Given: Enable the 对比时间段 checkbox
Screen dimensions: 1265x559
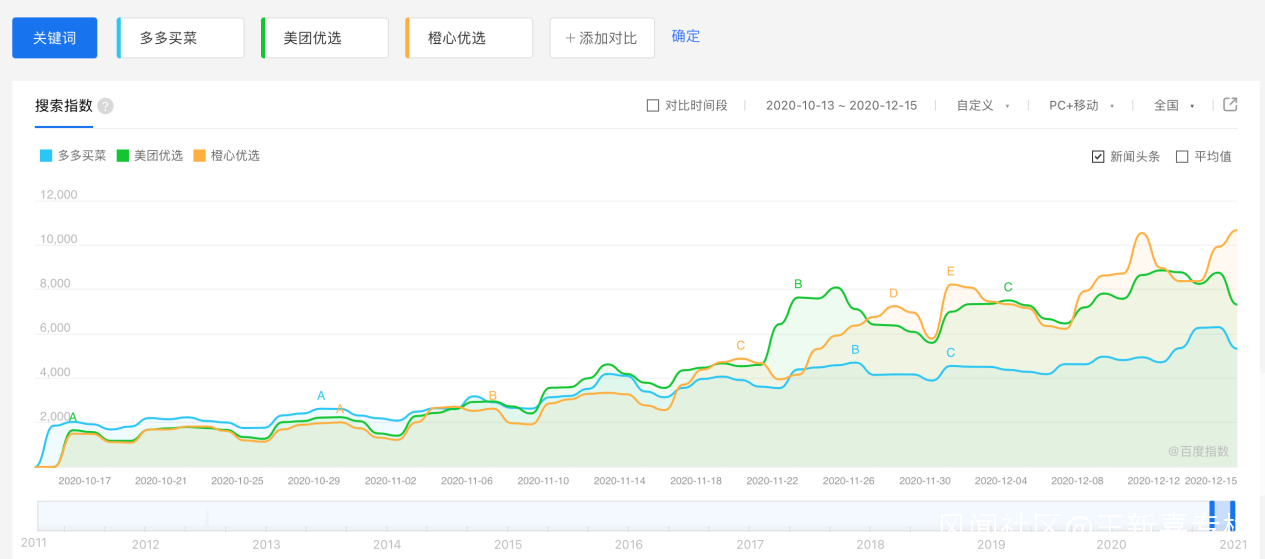Looking at the screenshot, I should pos(653,105).
